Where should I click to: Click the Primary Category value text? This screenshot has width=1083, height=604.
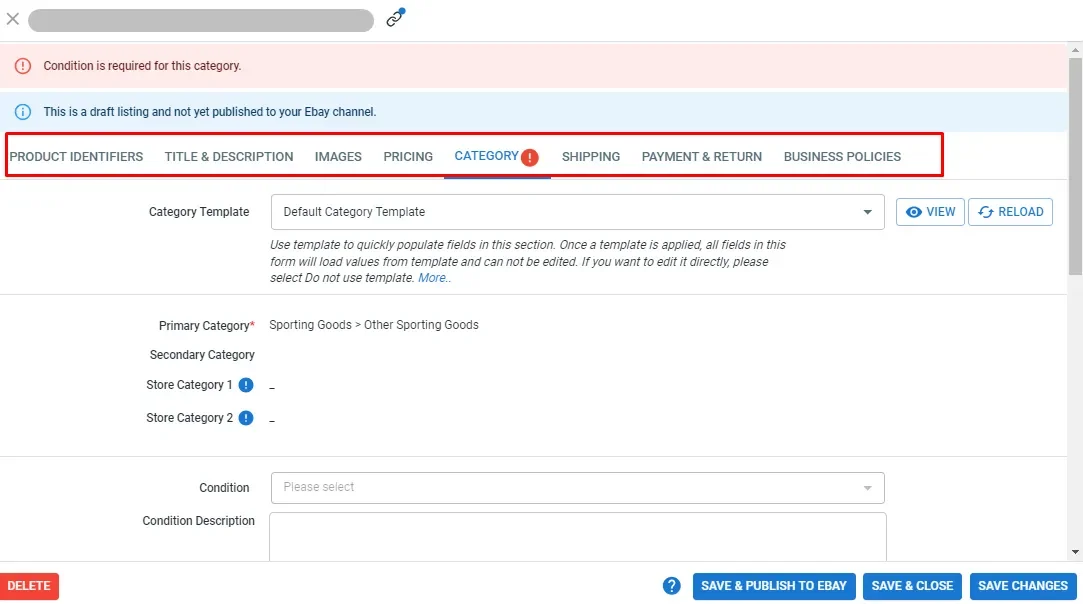(x=374, y=325)
